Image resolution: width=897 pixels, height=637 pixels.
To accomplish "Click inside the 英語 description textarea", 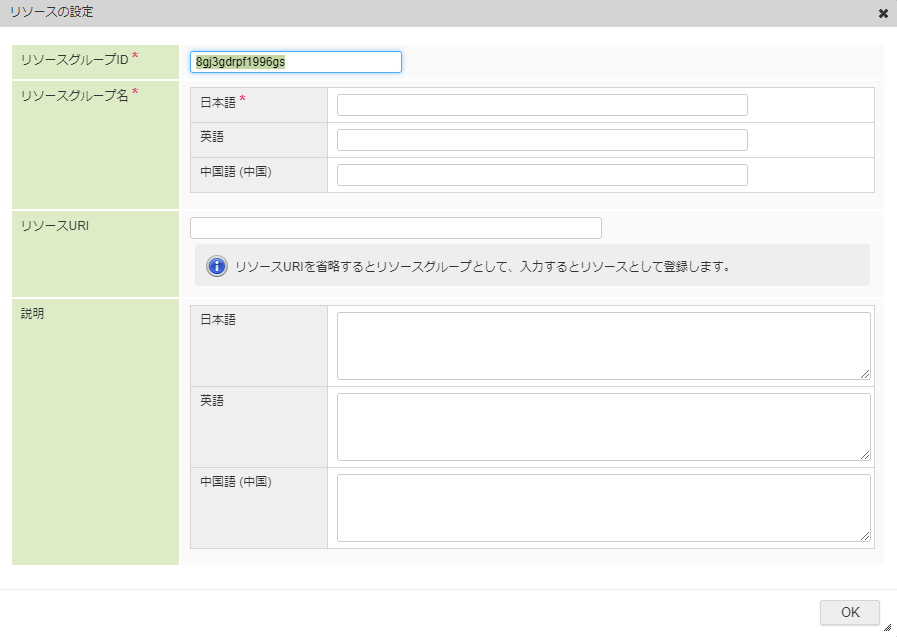I will pos(602,426).
